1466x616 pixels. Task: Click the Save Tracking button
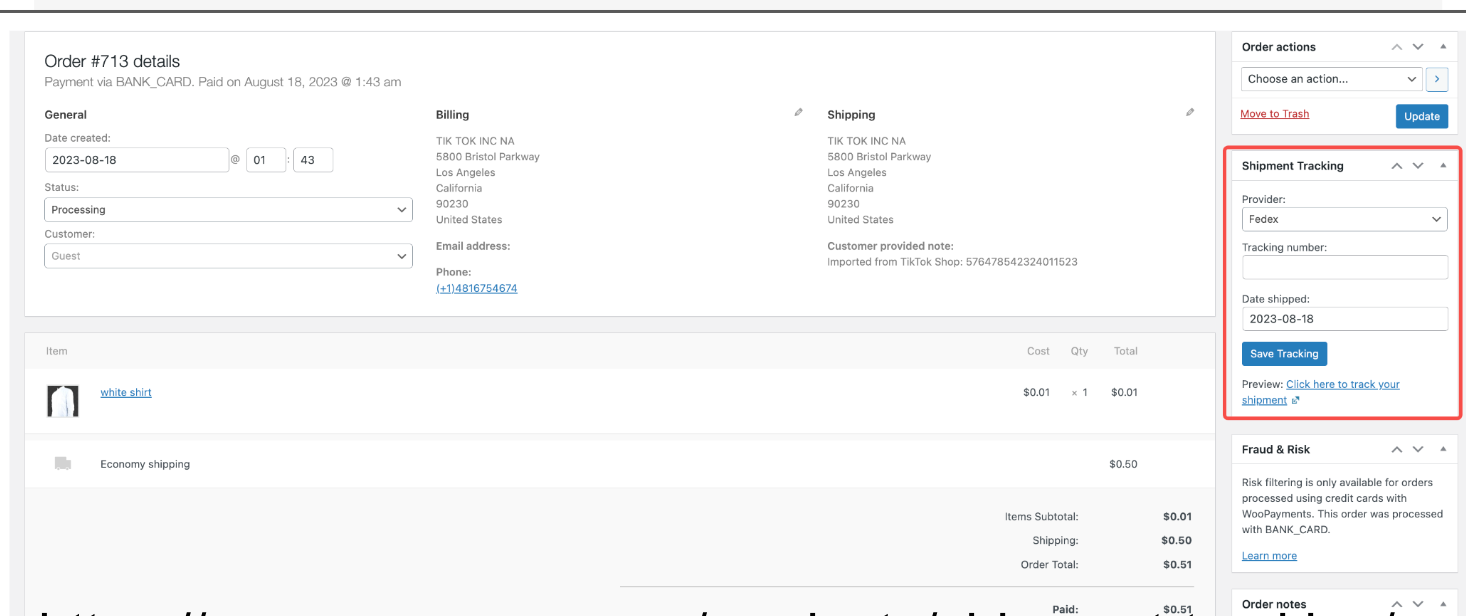[1284, 354]
